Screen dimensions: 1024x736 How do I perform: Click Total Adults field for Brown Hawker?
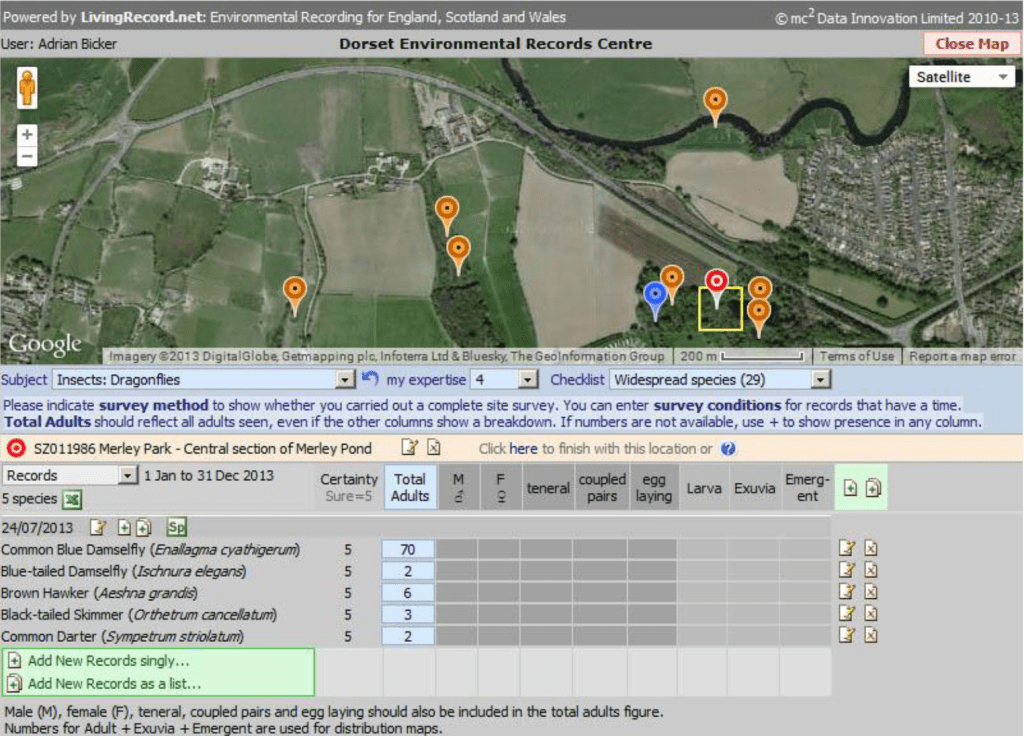(x=409, y=593)
